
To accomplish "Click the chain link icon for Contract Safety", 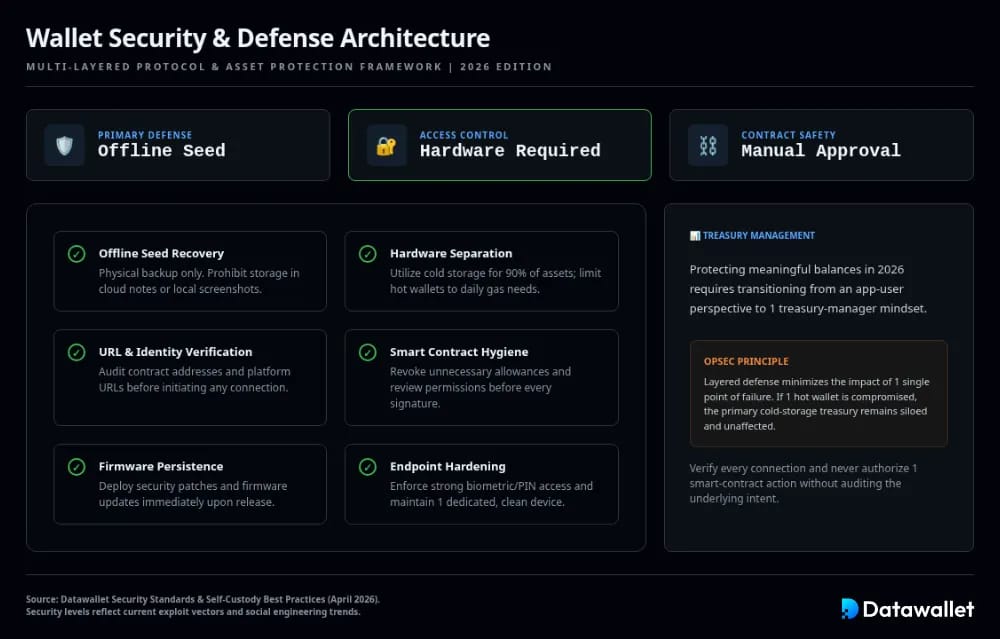I will tap(708, 145).
